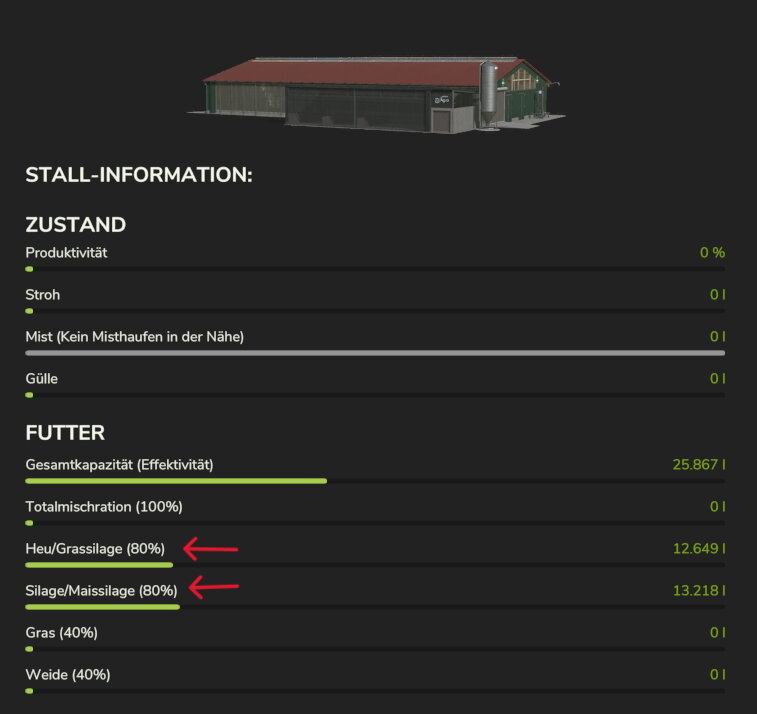Click the red arrow beside Silage/Maissilage
The height and width of the screenshot is (714, 757).
214,587
